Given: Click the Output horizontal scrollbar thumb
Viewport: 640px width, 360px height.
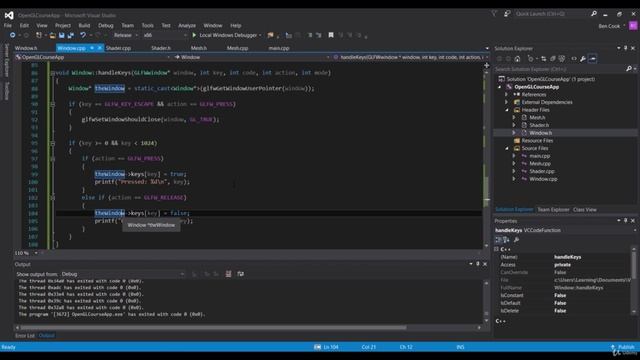Looking at the screenshot, I should (x=213, y=327).
